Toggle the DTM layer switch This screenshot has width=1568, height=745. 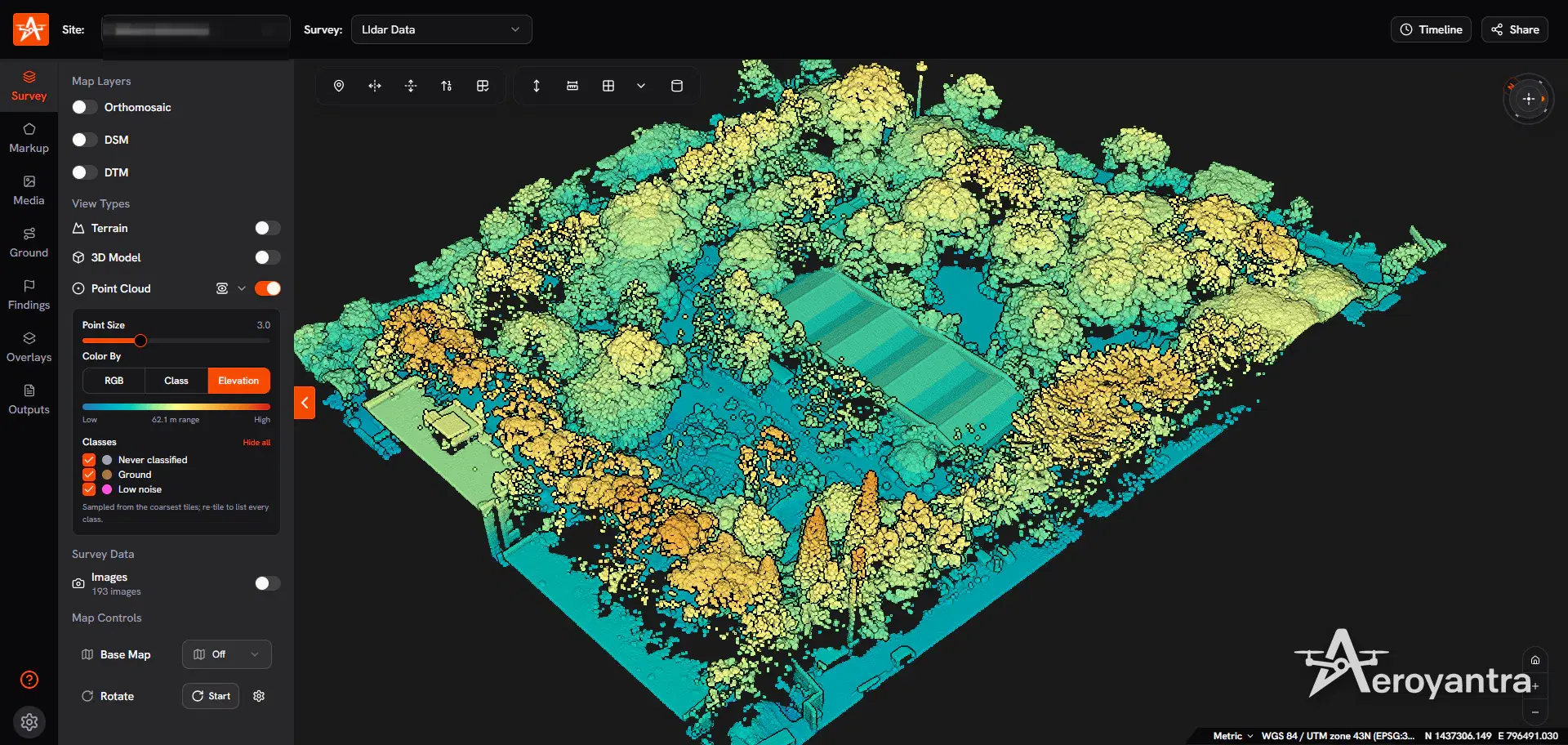pyautogui.click(x=84, y=172)
